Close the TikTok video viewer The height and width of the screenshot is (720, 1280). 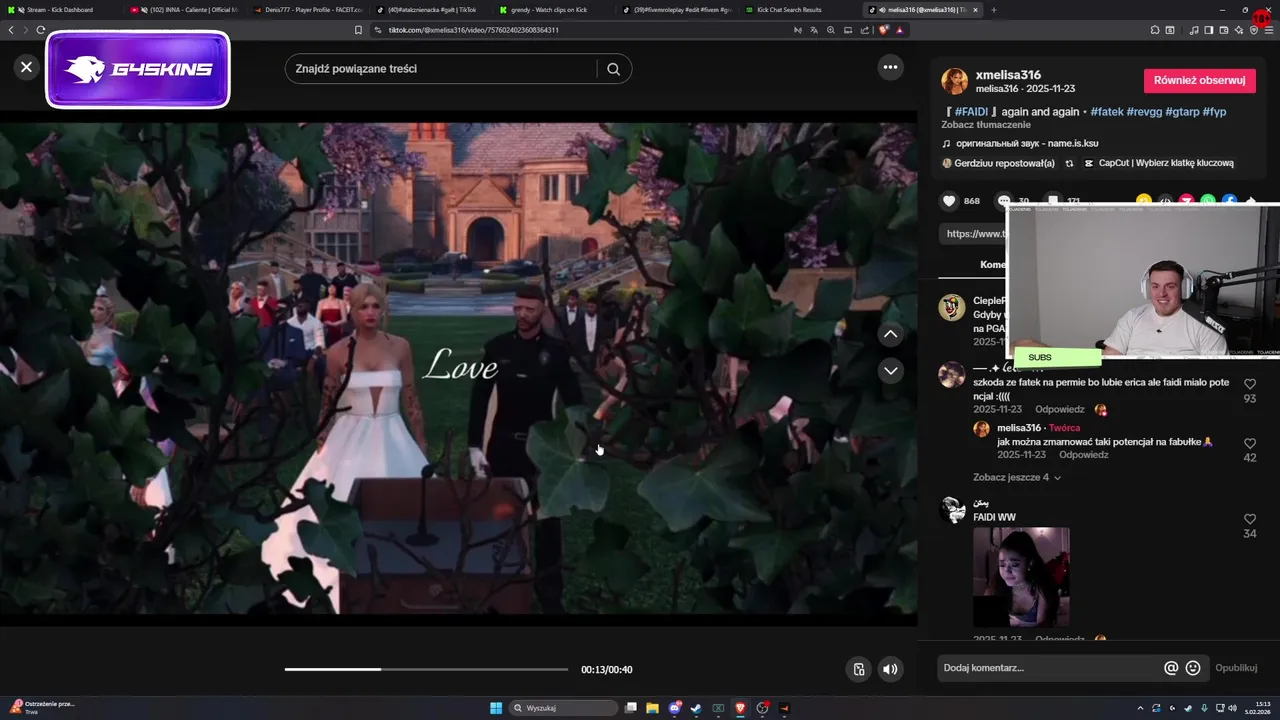26,67
